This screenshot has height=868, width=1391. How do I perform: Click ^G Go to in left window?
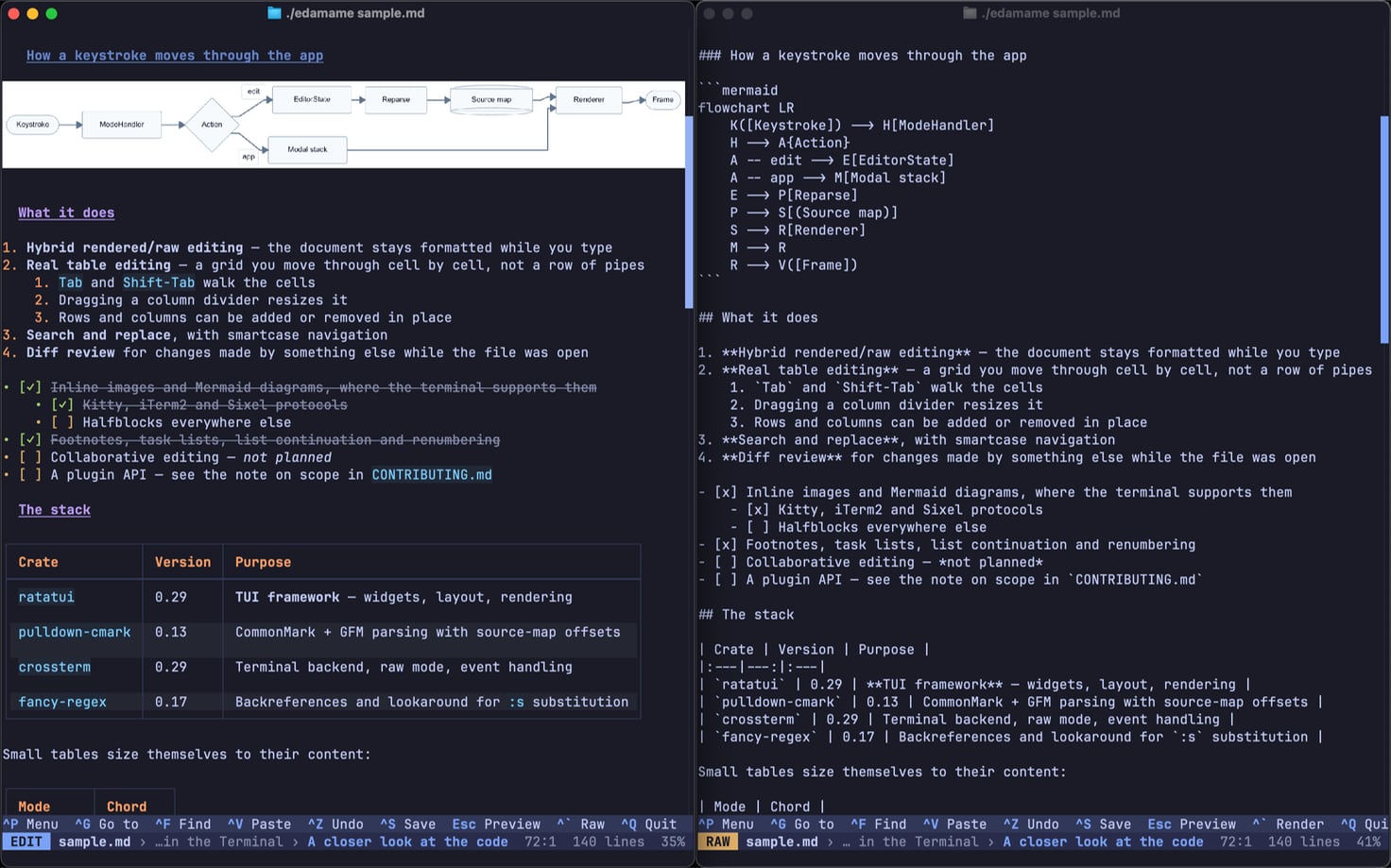tap(107, 825)
